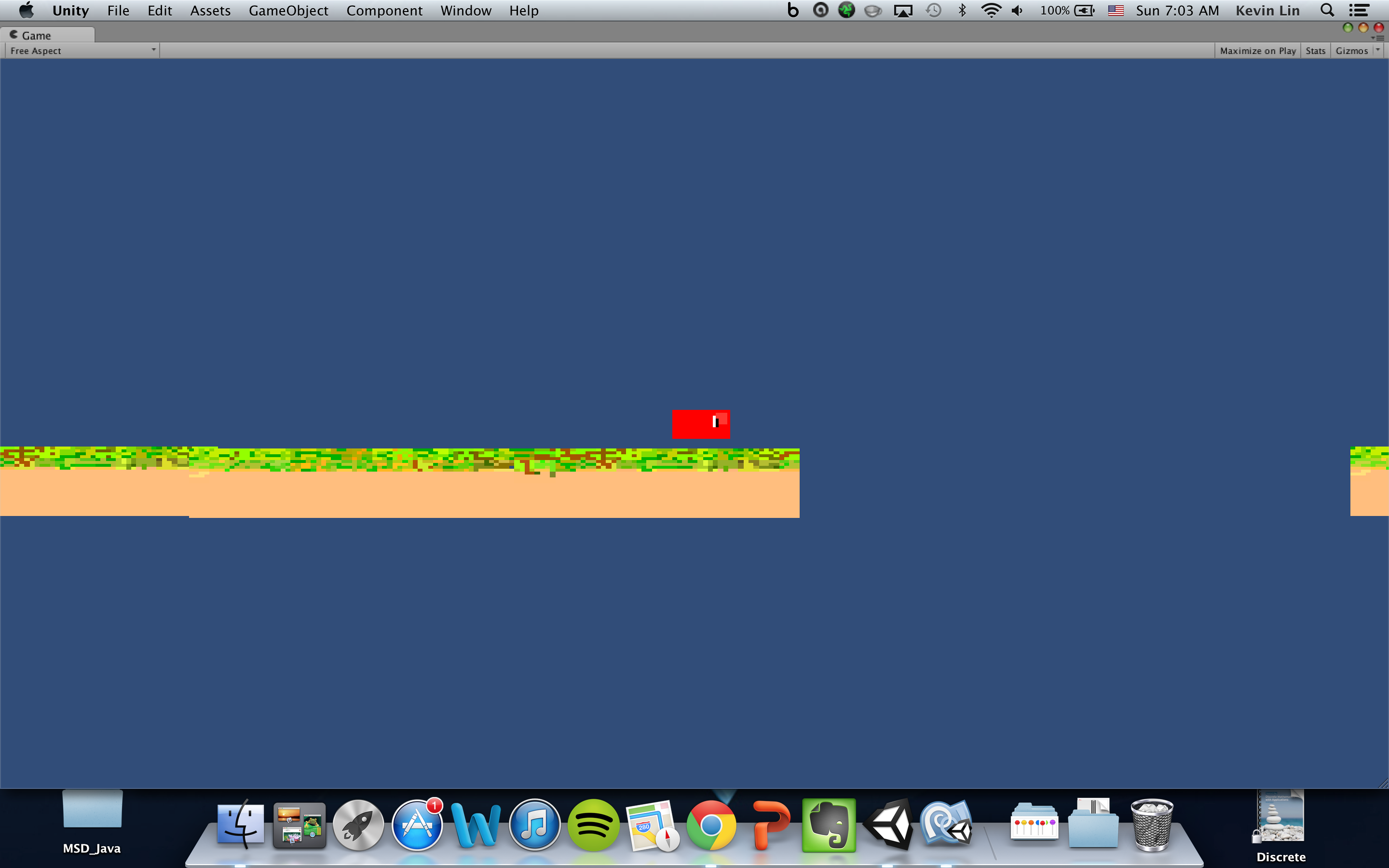The width and height of the screenshot is (1389, 868).
Task: Click the Unity icon in the dock
Action: [x=888, y=825]
